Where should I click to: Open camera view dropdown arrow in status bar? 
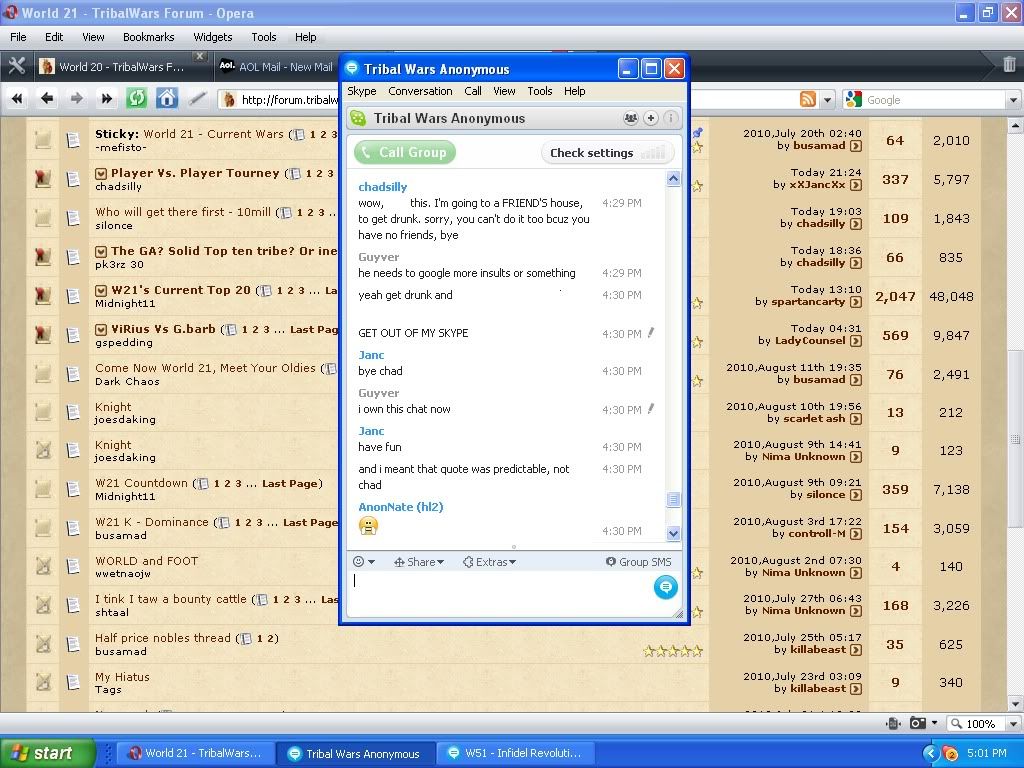934,723
